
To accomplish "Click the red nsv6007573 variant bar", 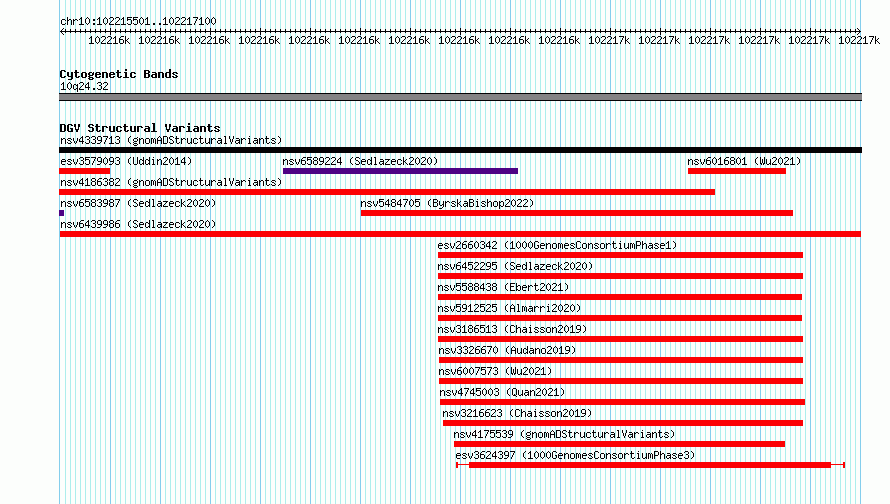I will click(x=621, y=381).
